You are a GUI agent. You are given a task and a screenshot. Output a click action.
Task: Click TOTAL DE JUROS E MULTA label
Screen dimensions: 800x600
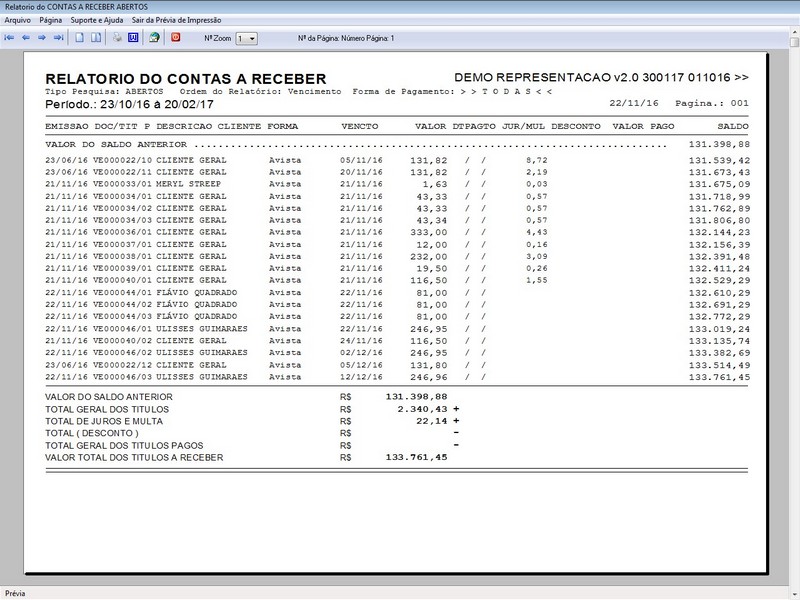pyautogui.click(x=104, y=421)
